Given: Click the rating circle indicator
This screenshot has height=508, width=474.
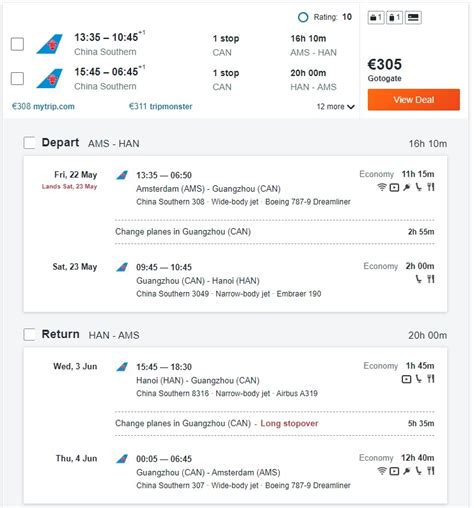Looking at the screenshot, I should point(303,17).
